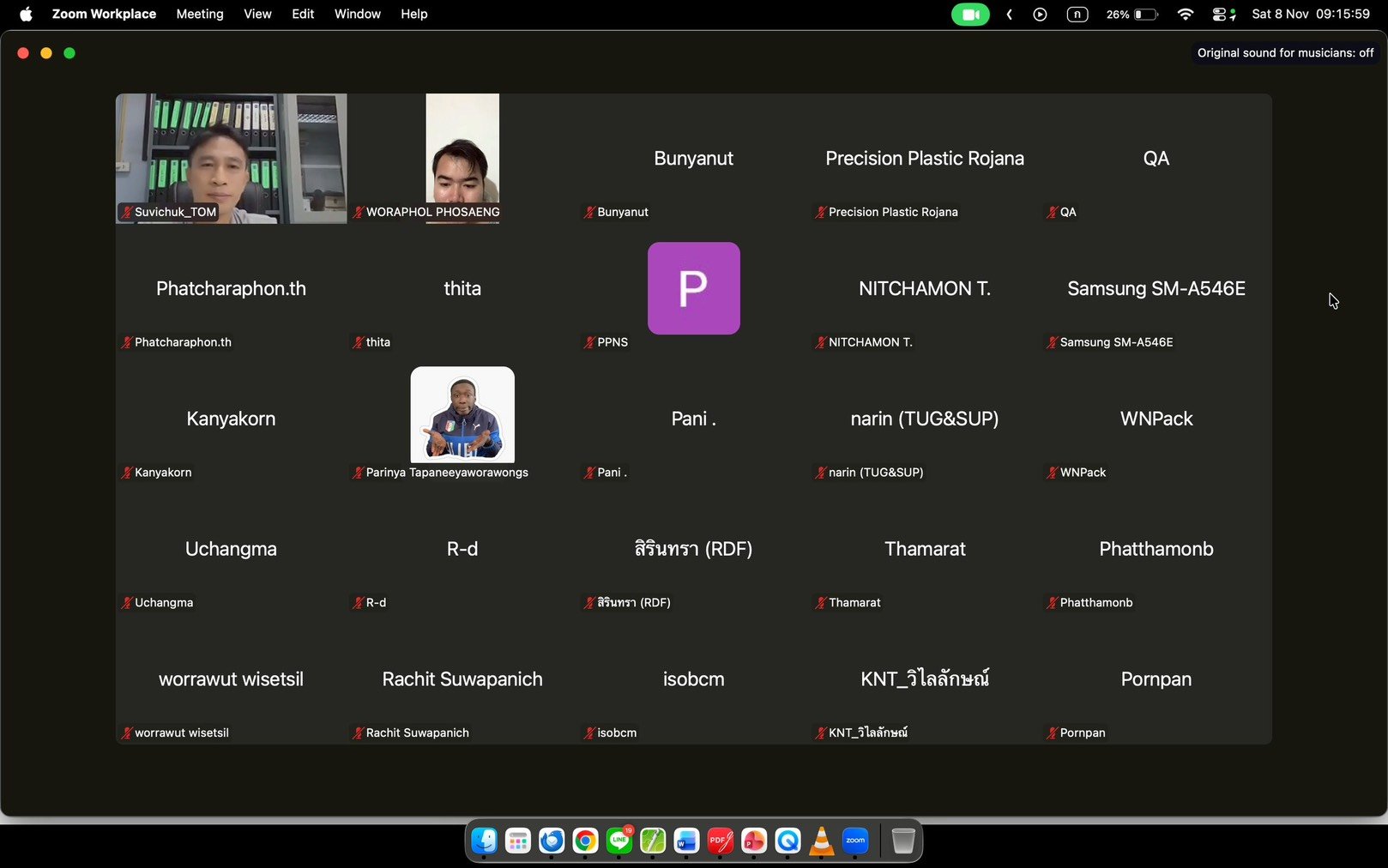The width and height of the screenshot is (1388, 868).
Task: Expand hidden menu bar items with left chevron
Action: [x=1010, y=15]
